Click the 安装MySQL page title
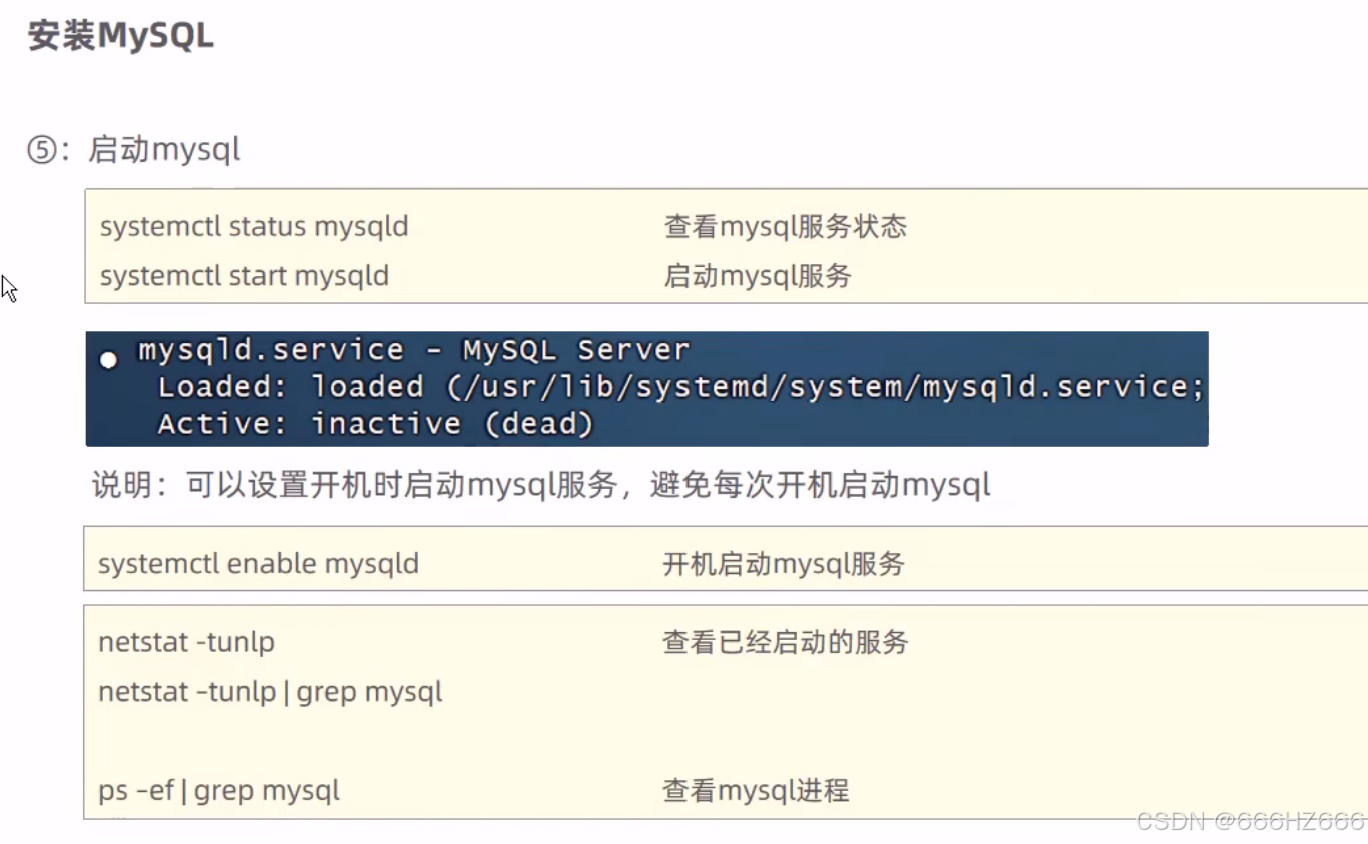The width and height of the screenshot is (1368, 844). (x=120, y=37)
